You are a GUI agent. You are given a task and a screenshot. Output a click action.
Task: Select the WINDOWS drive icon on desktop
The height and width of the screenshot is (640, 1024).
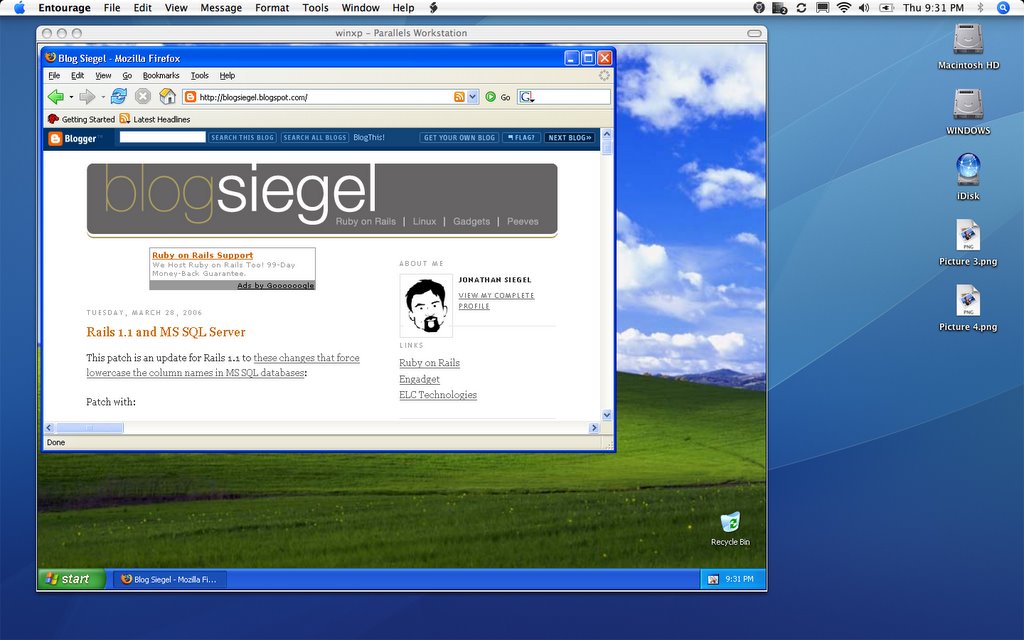[x=968, y=104]
